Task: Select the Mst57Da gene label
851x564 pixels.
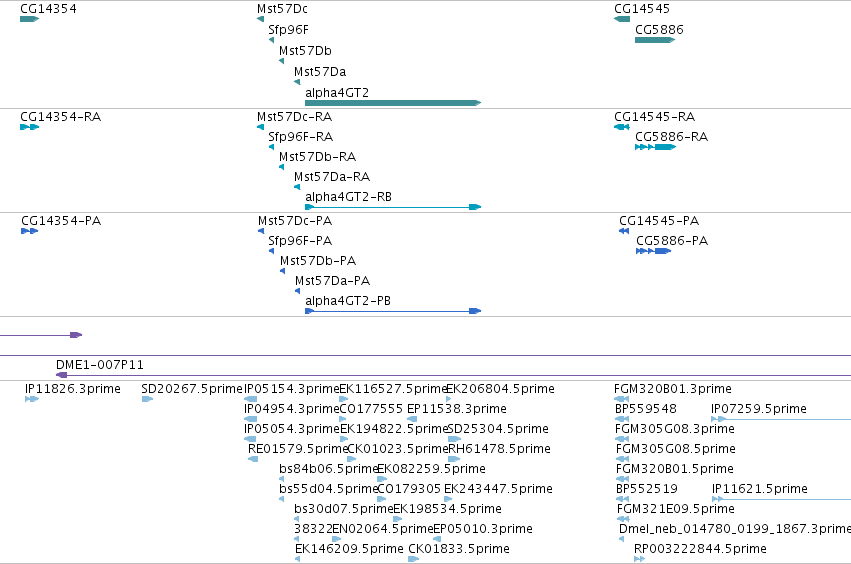Action: pyautogui.click(x=320, y=72)
